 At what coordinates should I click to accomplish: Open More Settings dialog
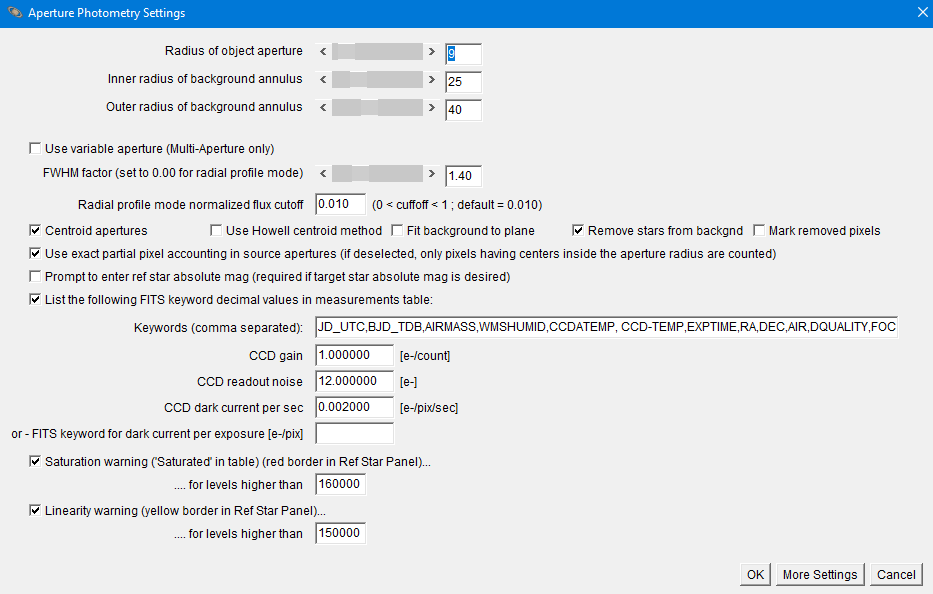point(819,574)
